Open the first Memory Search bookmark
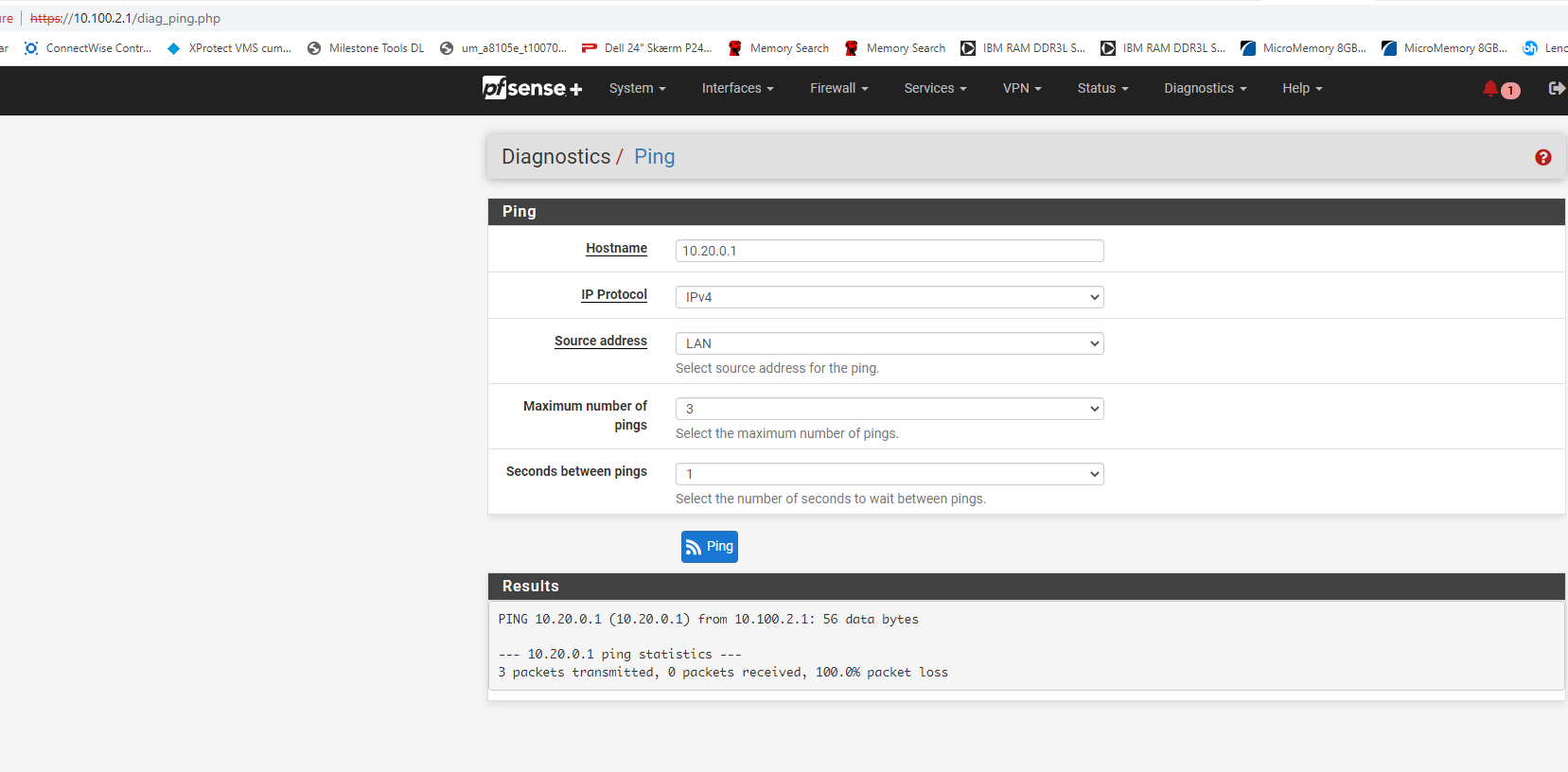The image size is (1568, 772). [x=779, y=48]
